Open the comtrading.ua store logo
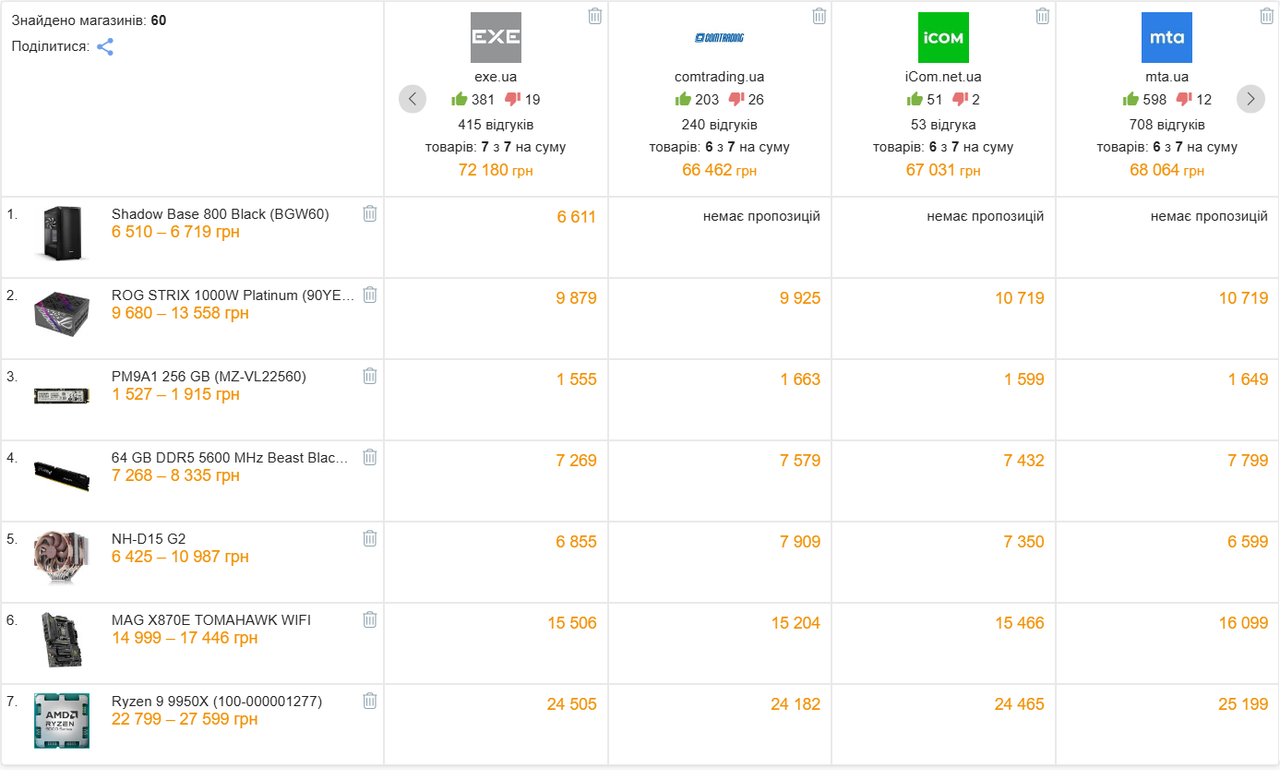Screen dimensions: 1280x770 point(719,38)
